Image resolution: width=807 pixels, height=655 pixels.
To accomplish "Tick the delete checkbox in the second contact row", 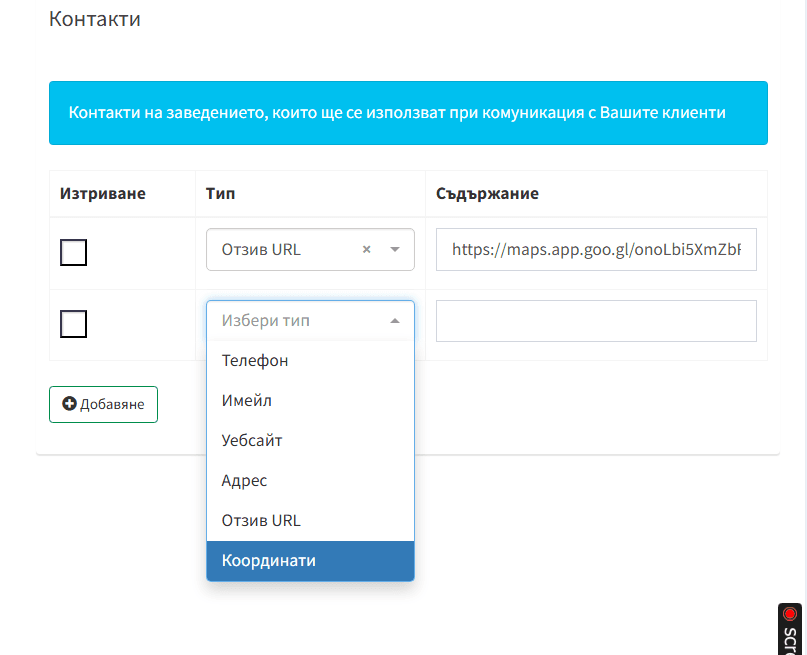I will pos(74,324).
